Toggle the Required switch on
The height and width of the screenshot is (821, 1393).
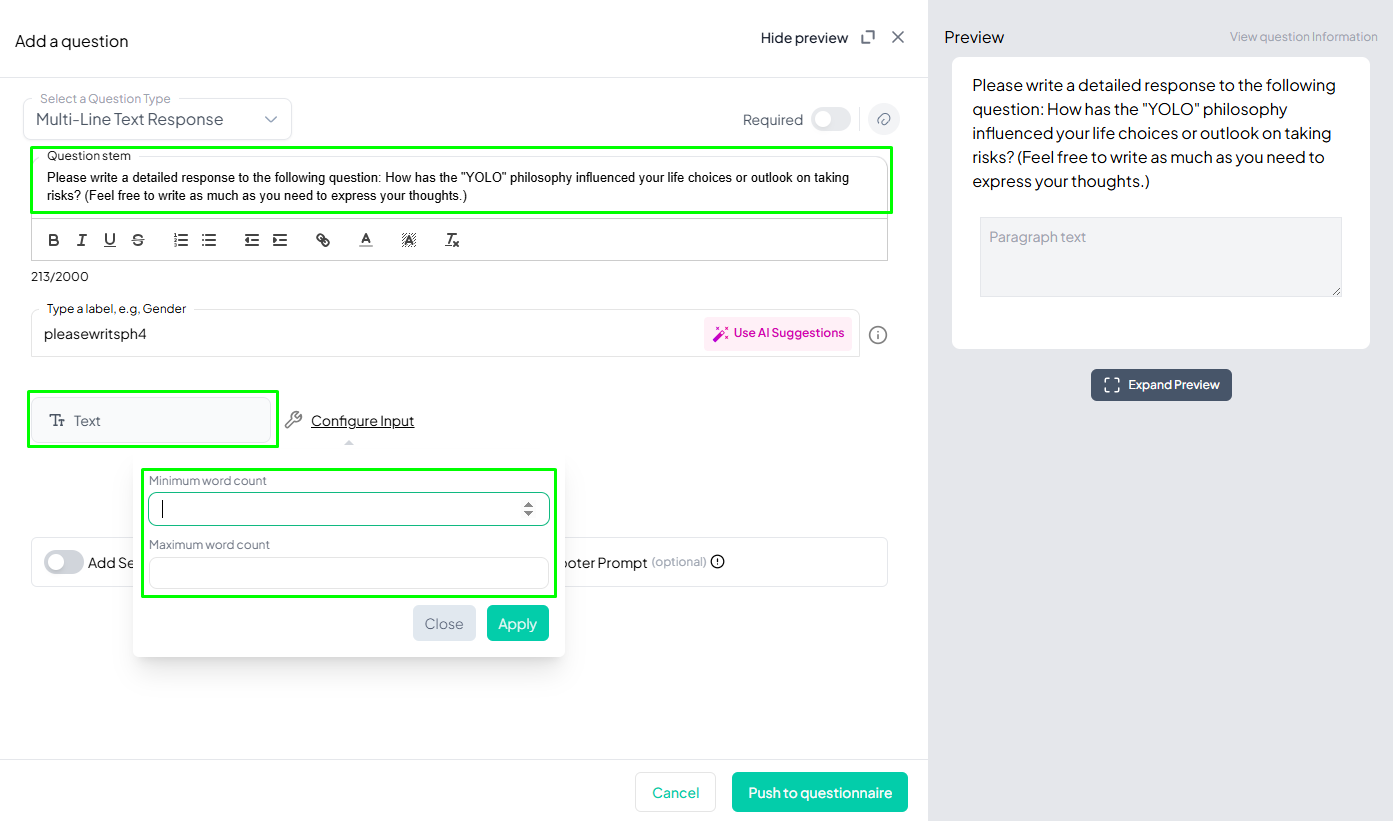pos(831,120)
